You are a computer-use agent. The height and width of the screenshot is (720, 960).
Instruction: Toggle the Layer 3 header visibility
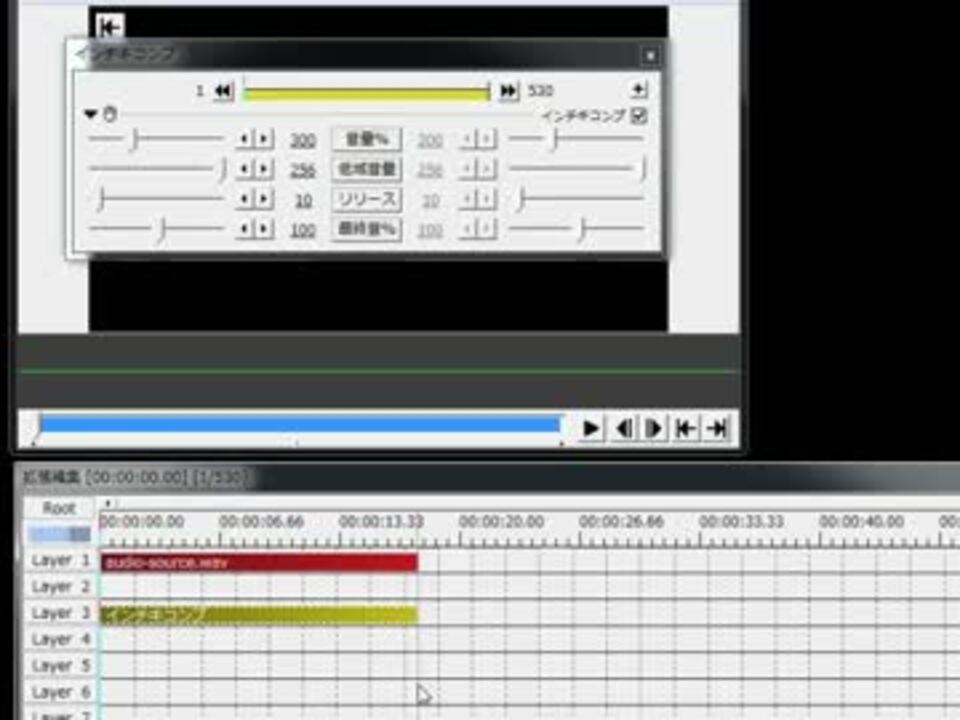coord(60,613)
